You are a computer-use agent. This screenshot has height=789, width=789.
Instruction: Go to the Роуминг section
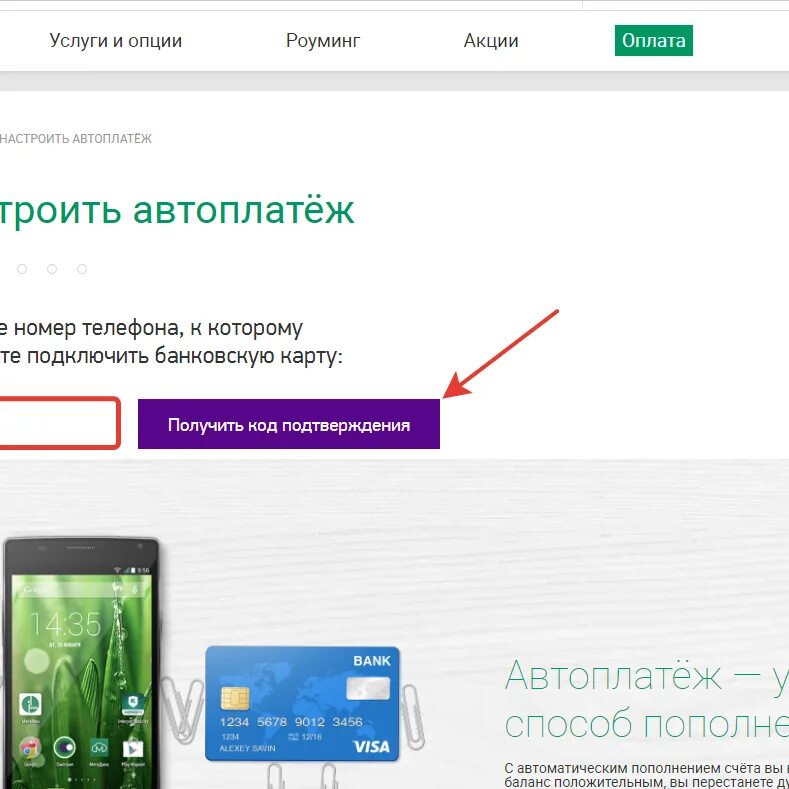323,40
